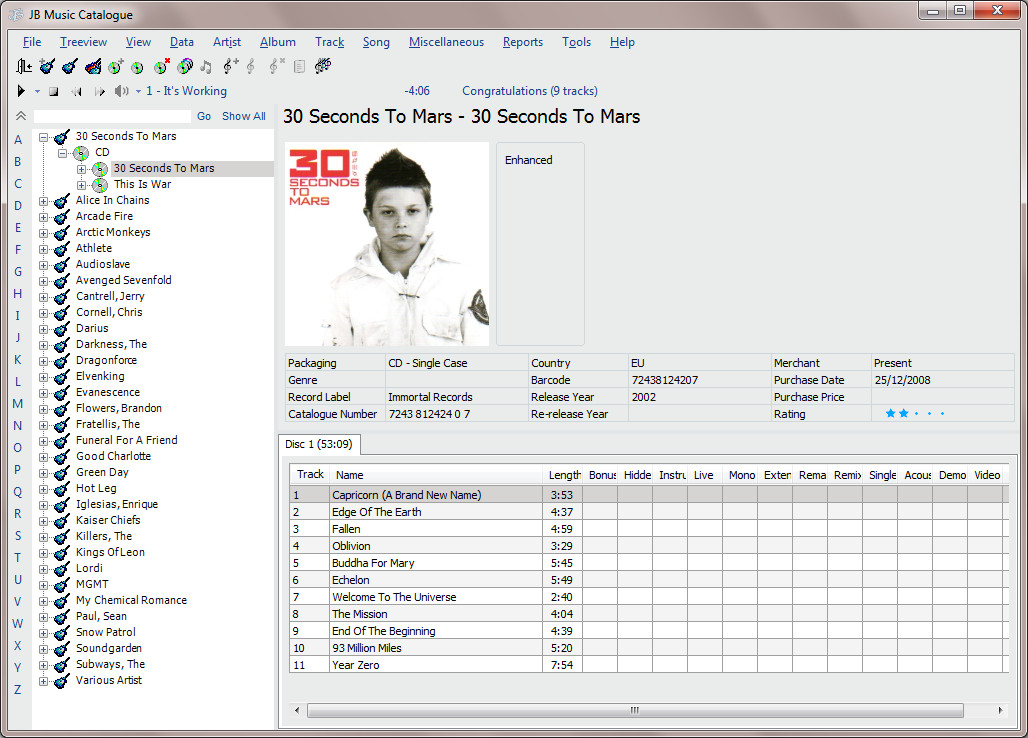The width and height of the screenshot is (1028, 738).
Task: Click the treble clef plus add-song icon
Action: click(x=230, y=66)
